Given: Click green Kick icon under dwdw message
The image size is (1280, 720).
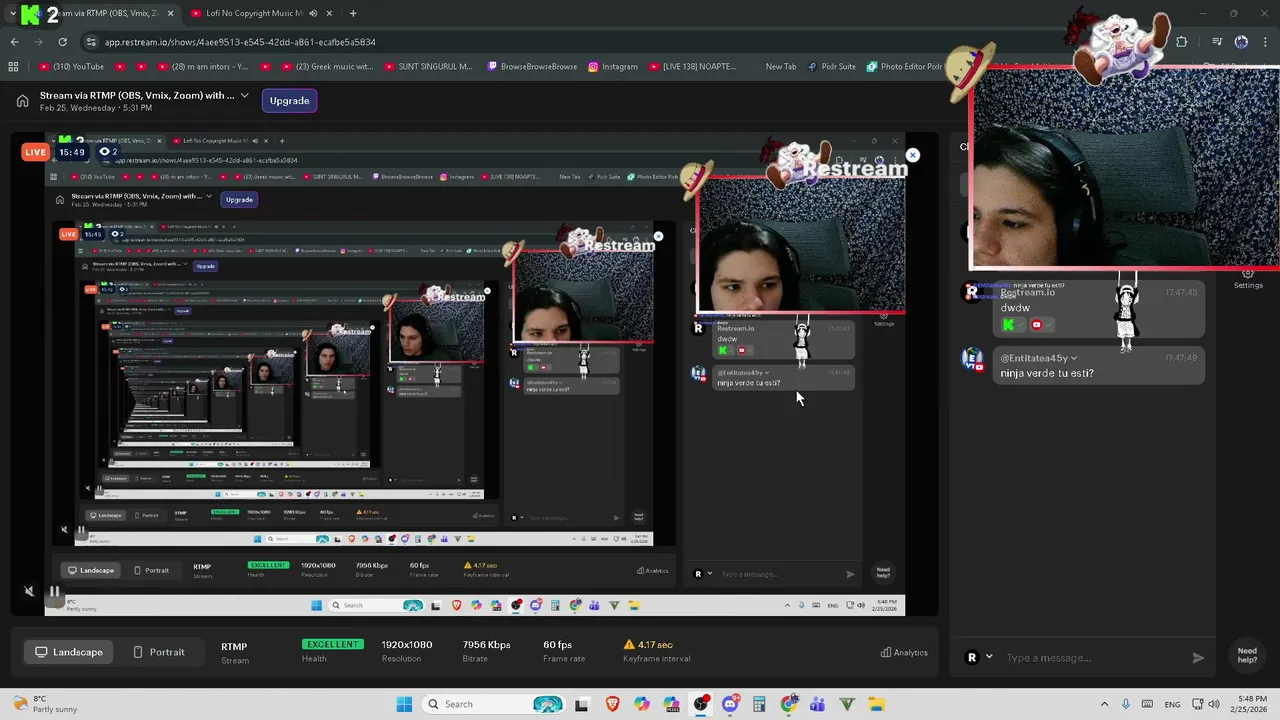Looking at the screenshot, I should tap(1008, 325).
